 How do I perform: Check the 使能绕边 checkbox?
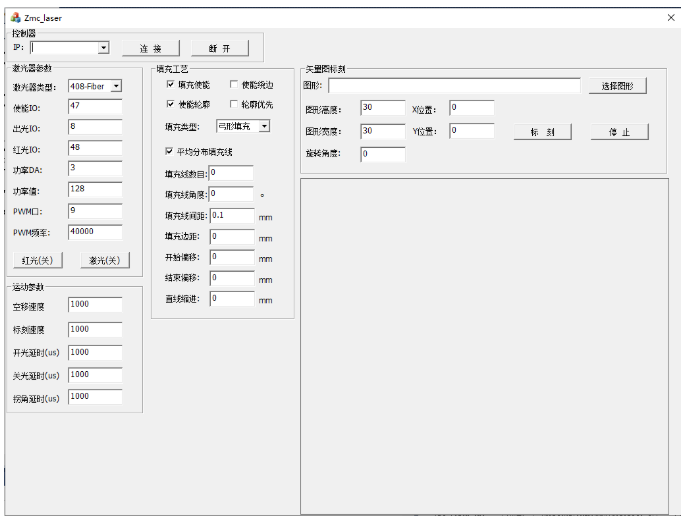click(234, 84)
